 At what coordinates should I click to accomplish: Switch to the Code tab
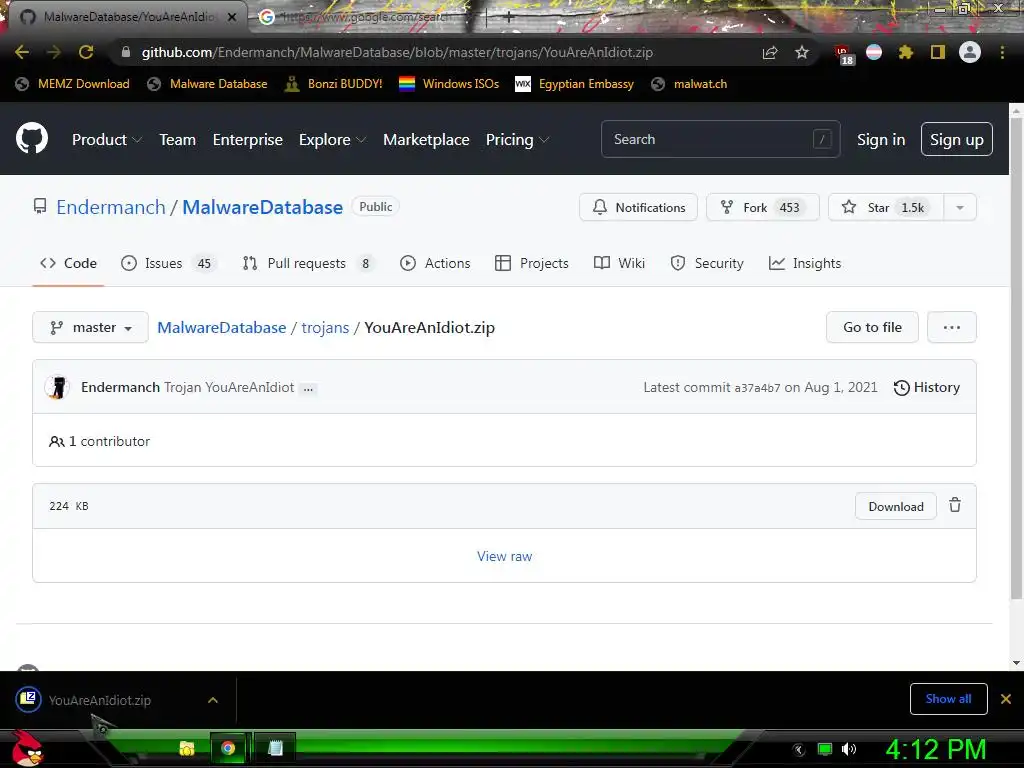click(x=68, y=263)
